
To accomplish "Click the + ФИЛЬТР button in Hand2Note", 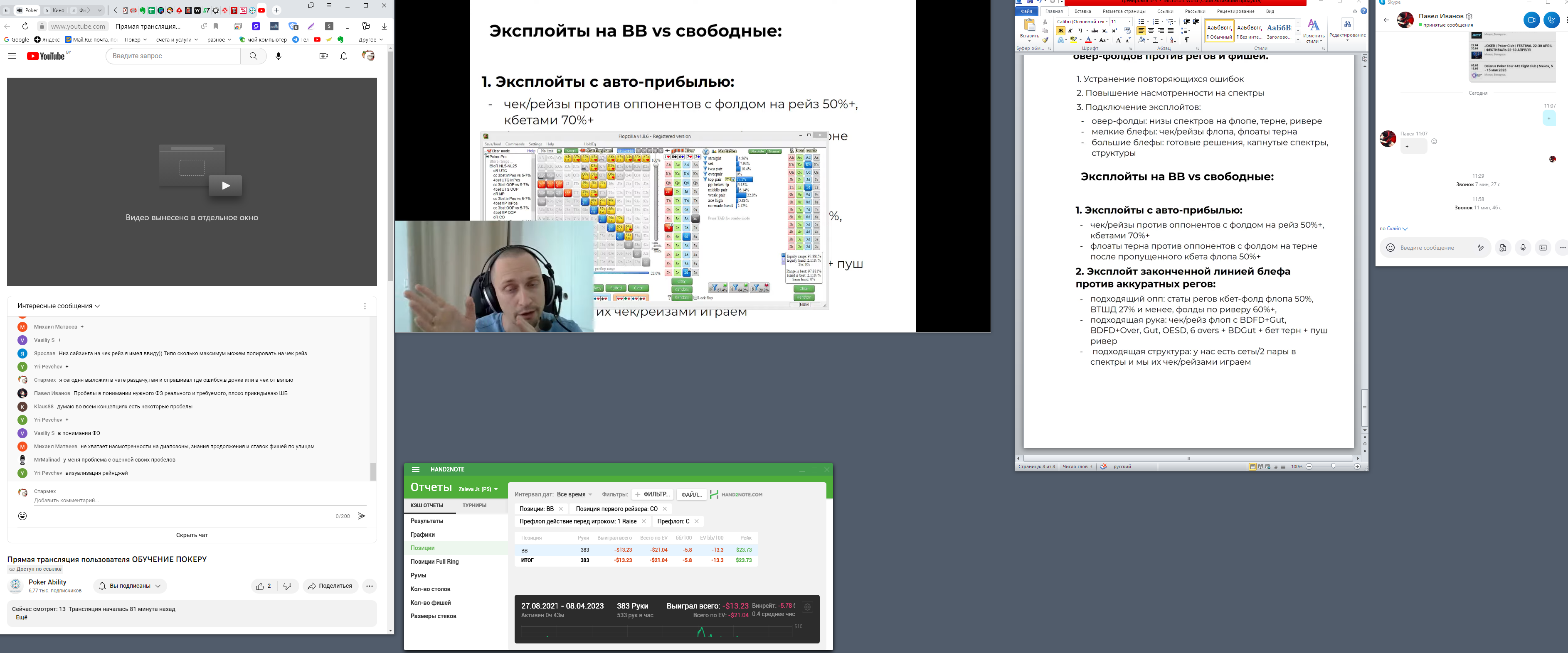I will click(x=653, y=494).
